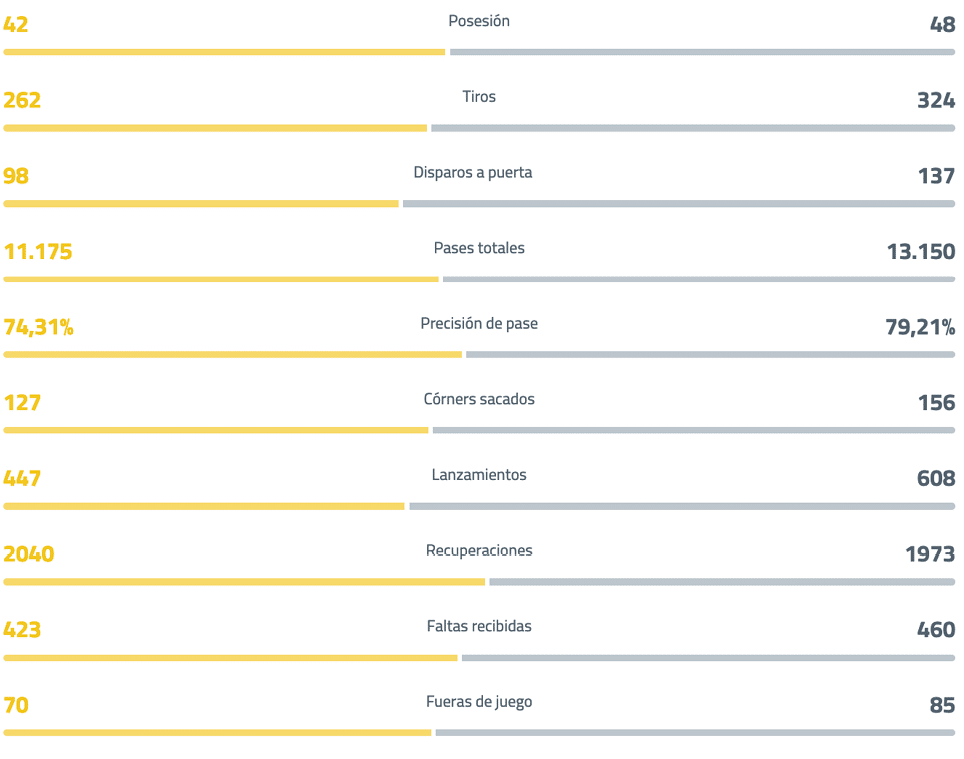Click the gray Lanzamientos bar
This screenshot has height=759, width=964.
coord(682,506)
